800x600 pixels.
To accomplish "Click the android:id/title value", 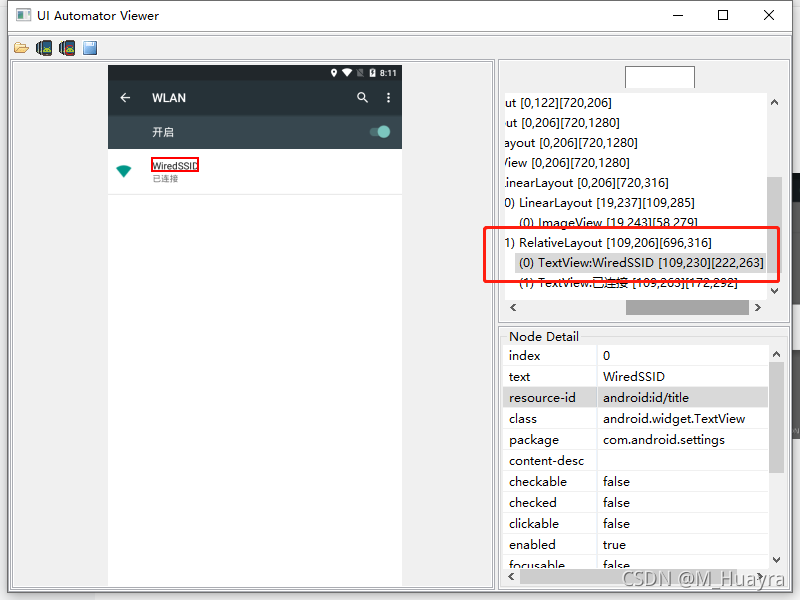I will click(x=645, y=397).
